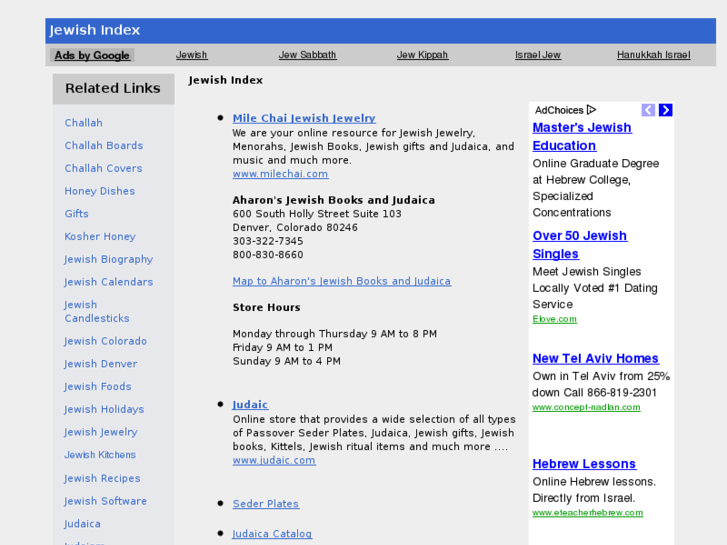Click the address line 600 South Holly Street
The width and height of the screenshot is (727, 545).
click(317, 214)
